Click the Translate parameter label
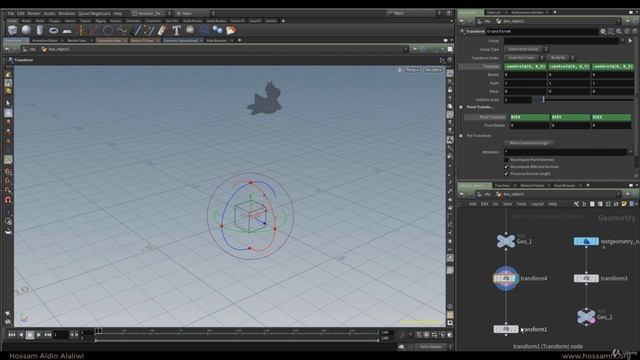Image resolution: width=640 pixels, height=360 pixels. (x=491, y=66)
